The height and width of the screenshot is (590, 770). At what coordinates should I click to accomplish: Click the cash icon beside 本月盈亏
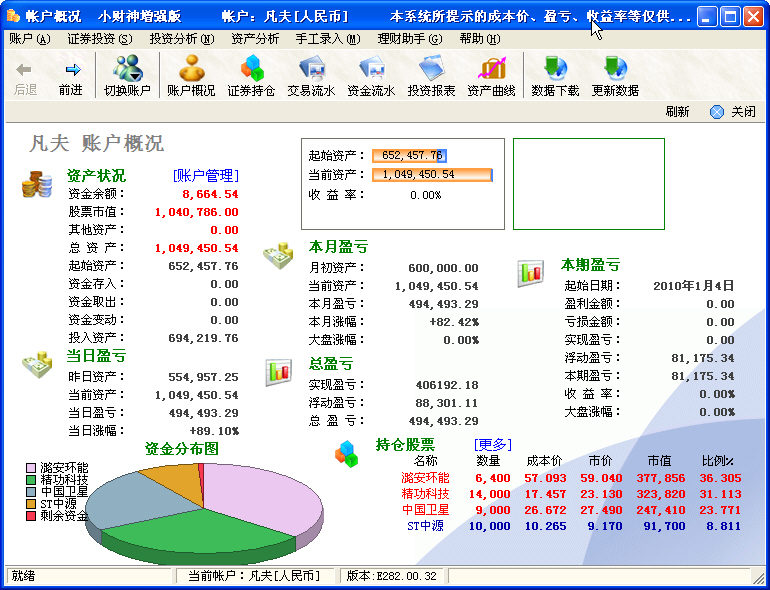point(278,255)
